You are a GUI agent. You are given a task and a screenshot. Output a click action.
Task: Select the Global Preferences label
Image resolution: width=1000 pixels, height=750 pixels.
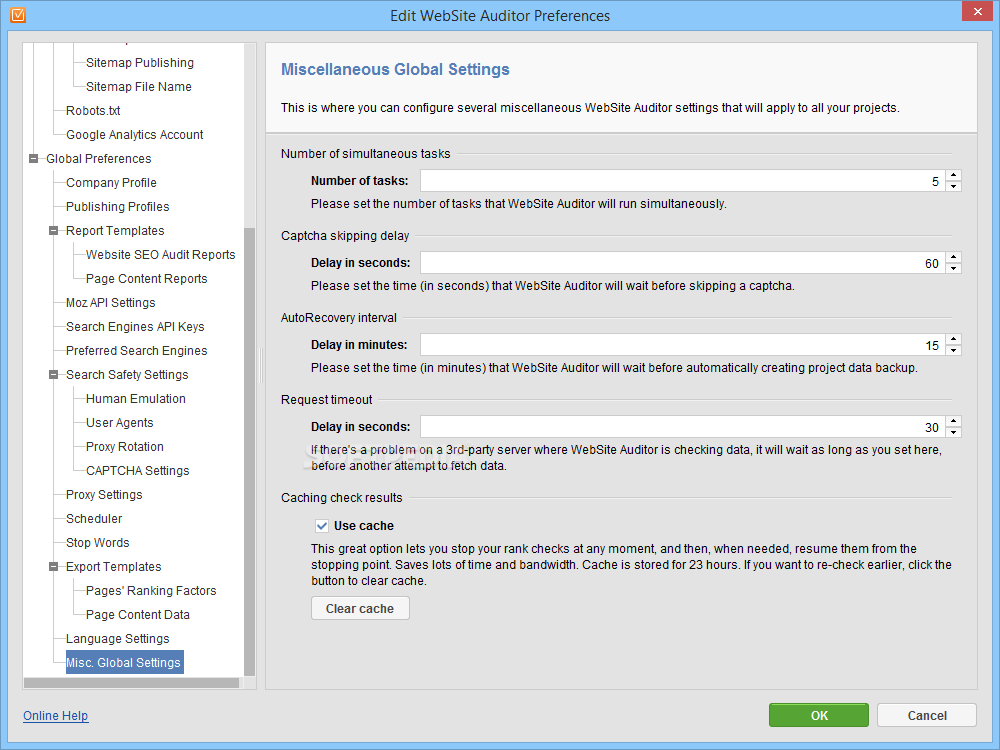pos(99,159)
